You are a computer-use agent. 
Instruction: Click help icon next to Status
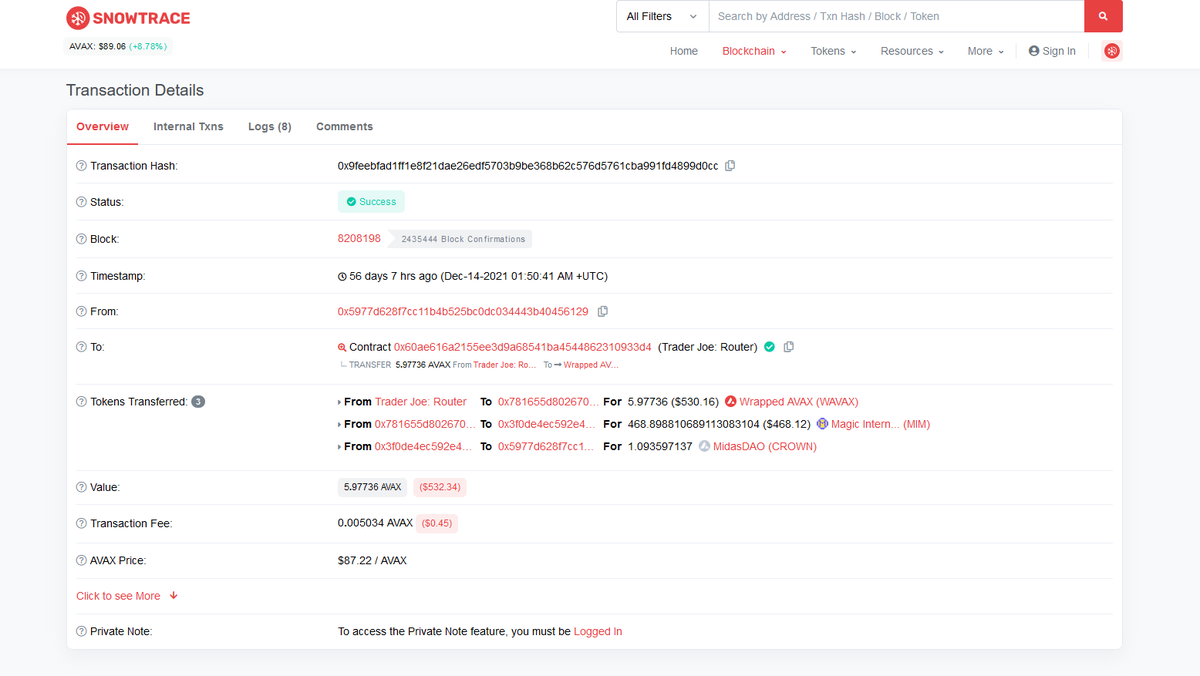coord(81,202)
